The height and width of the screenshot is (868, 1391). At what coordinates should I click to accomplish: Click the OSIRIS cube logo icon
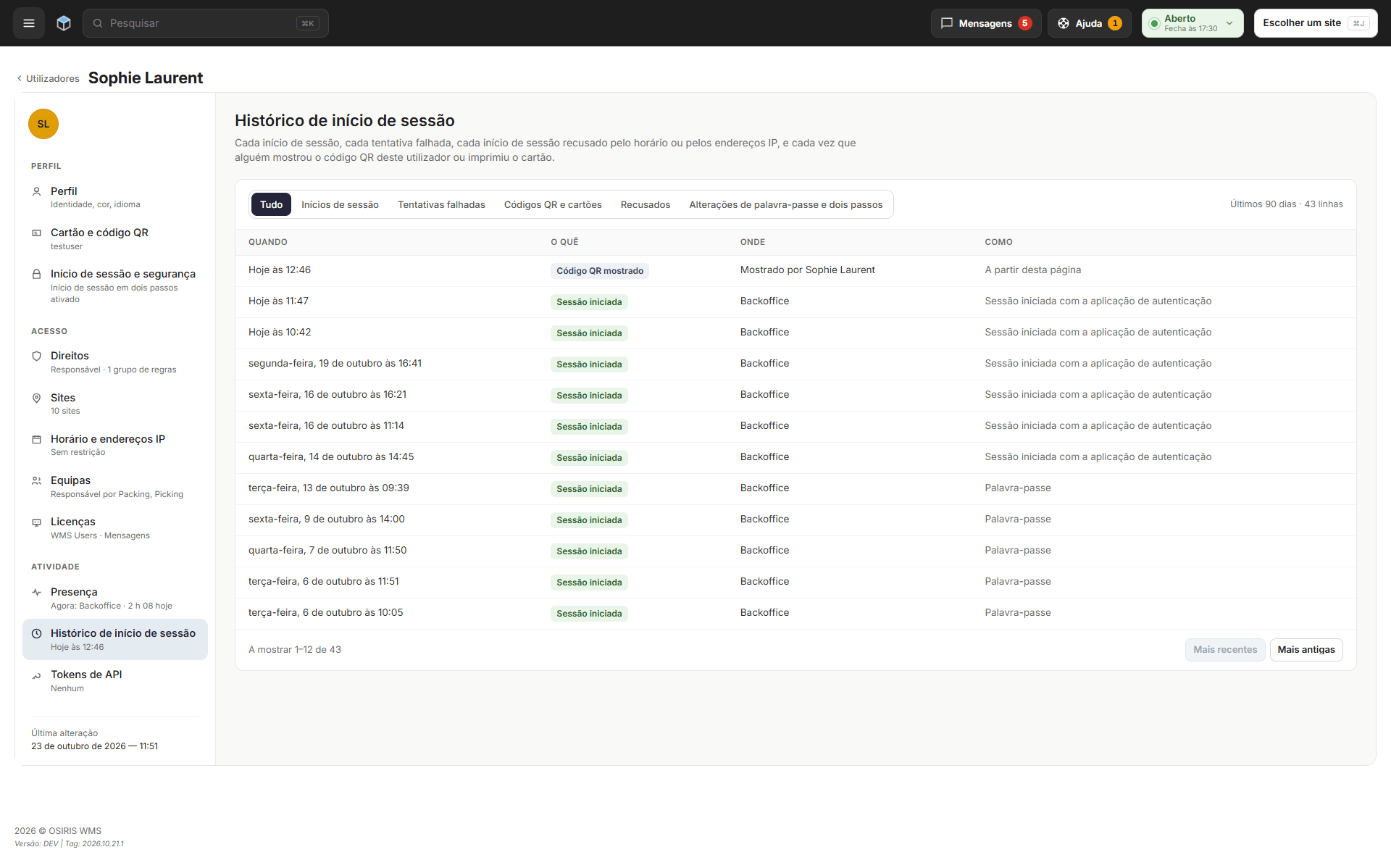tap(64, 23)
